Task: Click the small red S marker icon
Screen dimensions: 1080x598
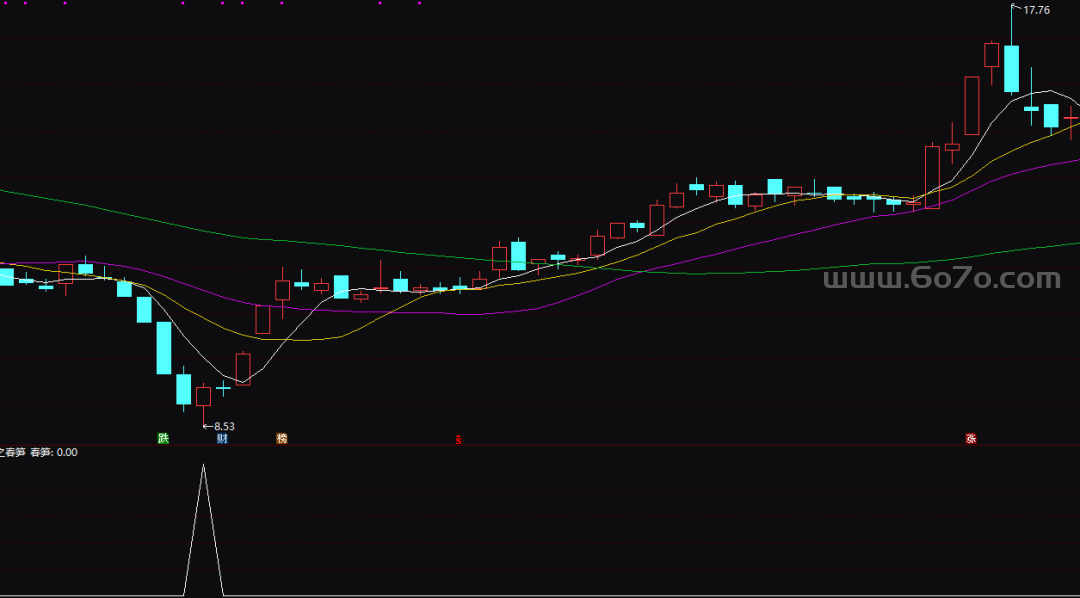Action: [458, 438]
